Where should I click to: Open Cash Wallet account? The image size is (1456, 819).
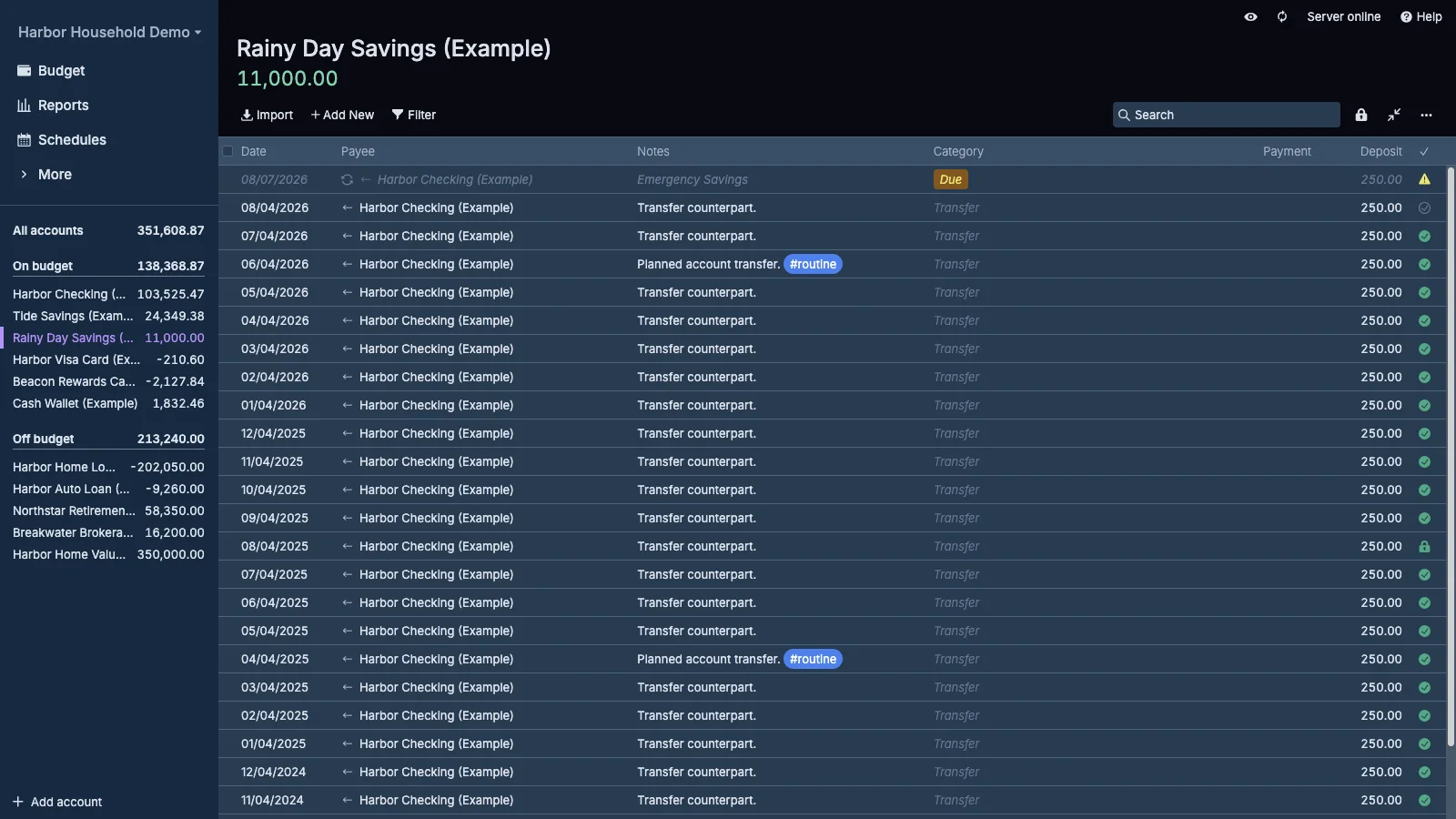click(x=108, y=403)
